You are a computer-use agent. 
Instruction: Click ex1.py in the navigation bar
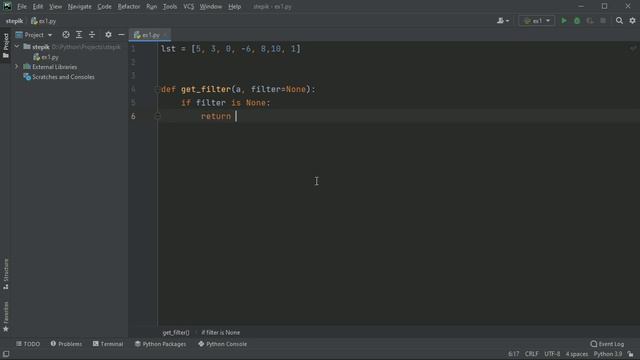point(44,21)
